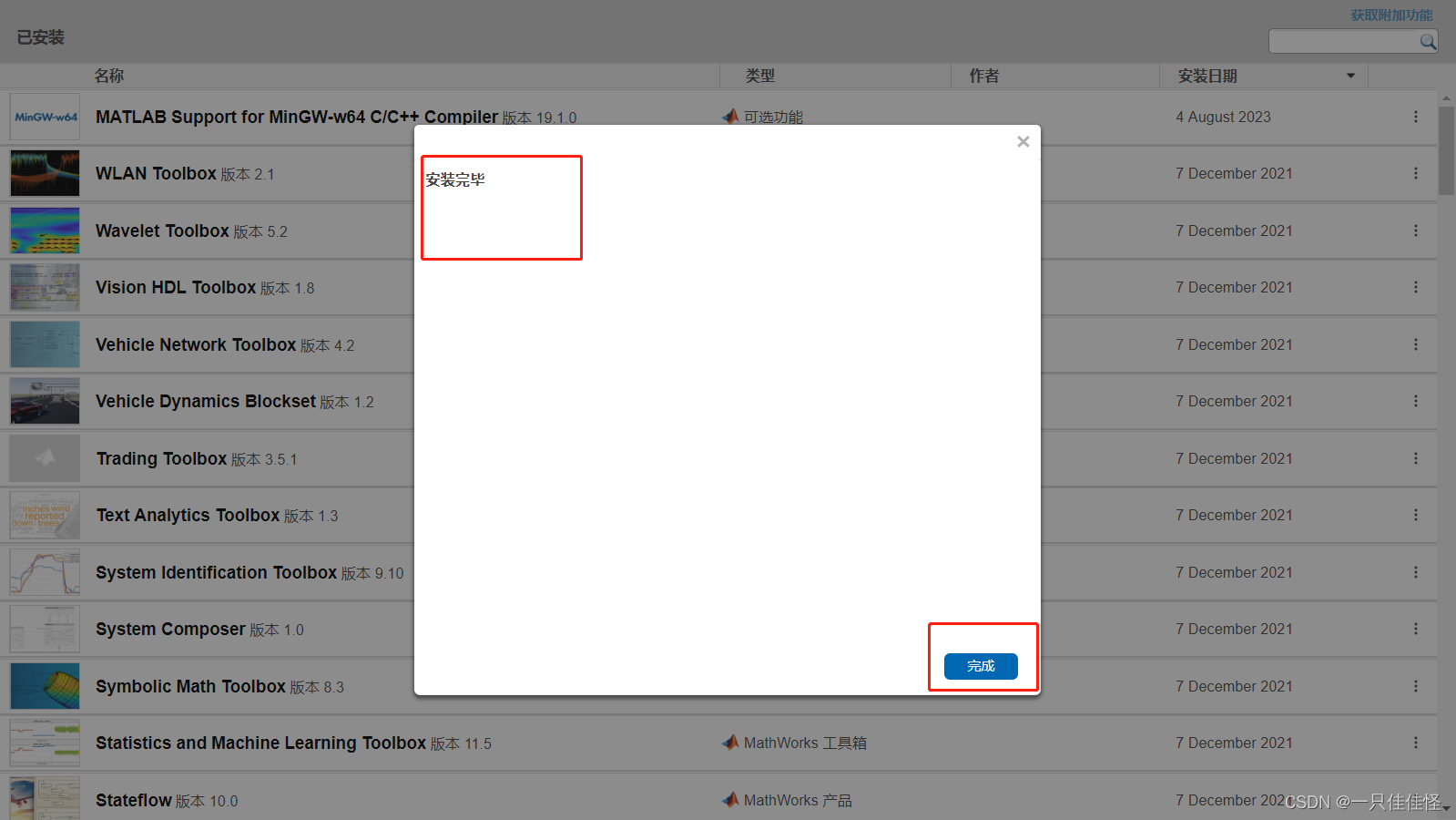Sort by the 名称 column header

109,76
